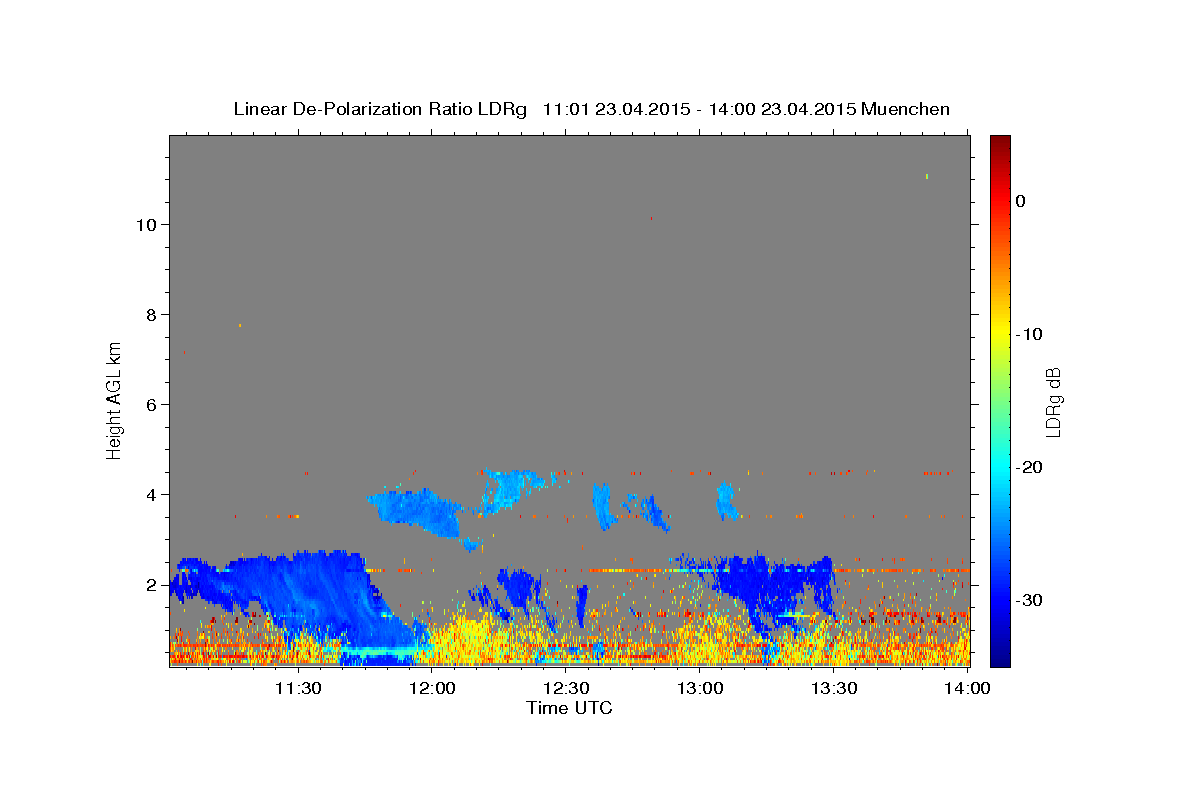1200x800 pixels.
Task: Click the 'Height AGL km' axis label
Action: (114, 399)
